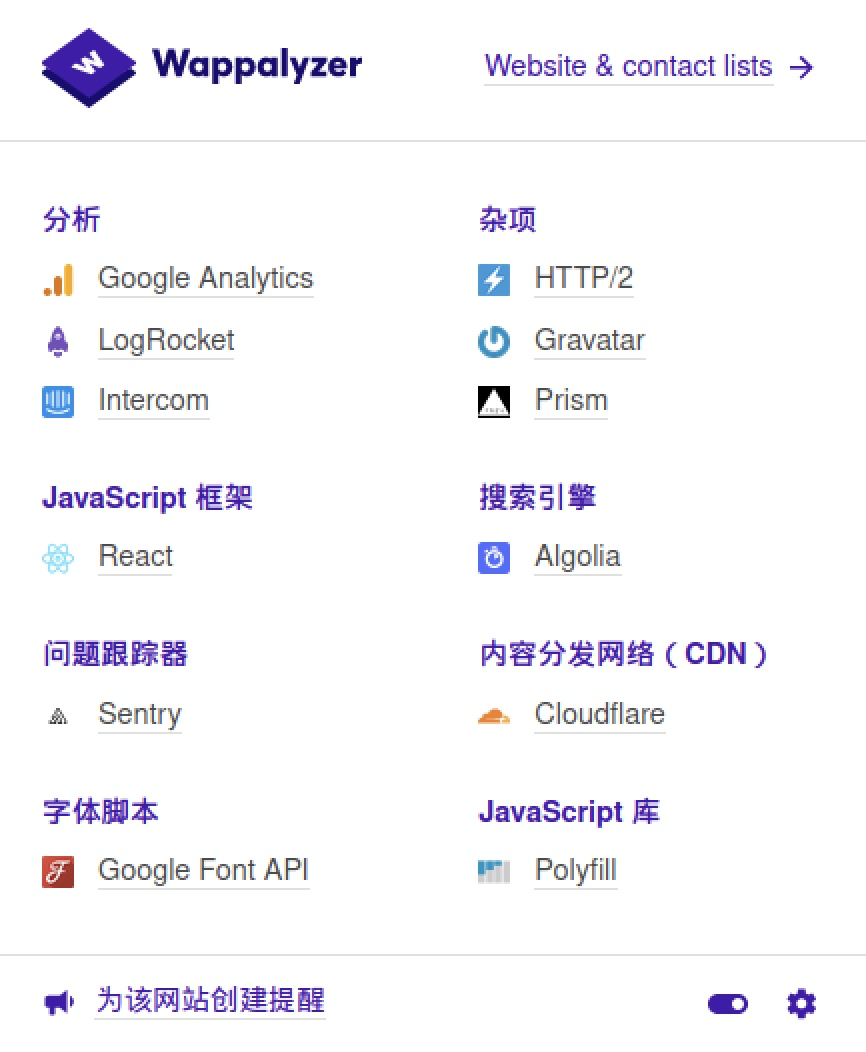Open the Polyfill link
Viewport: 866px width, 1052px height.
click(576, 870)
